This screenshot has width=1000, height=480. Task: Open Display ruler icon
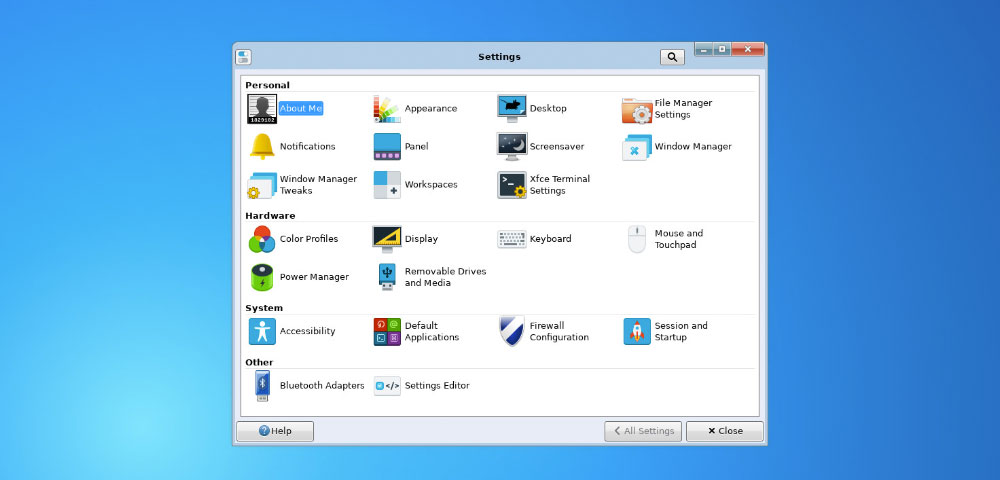point(386,240)
